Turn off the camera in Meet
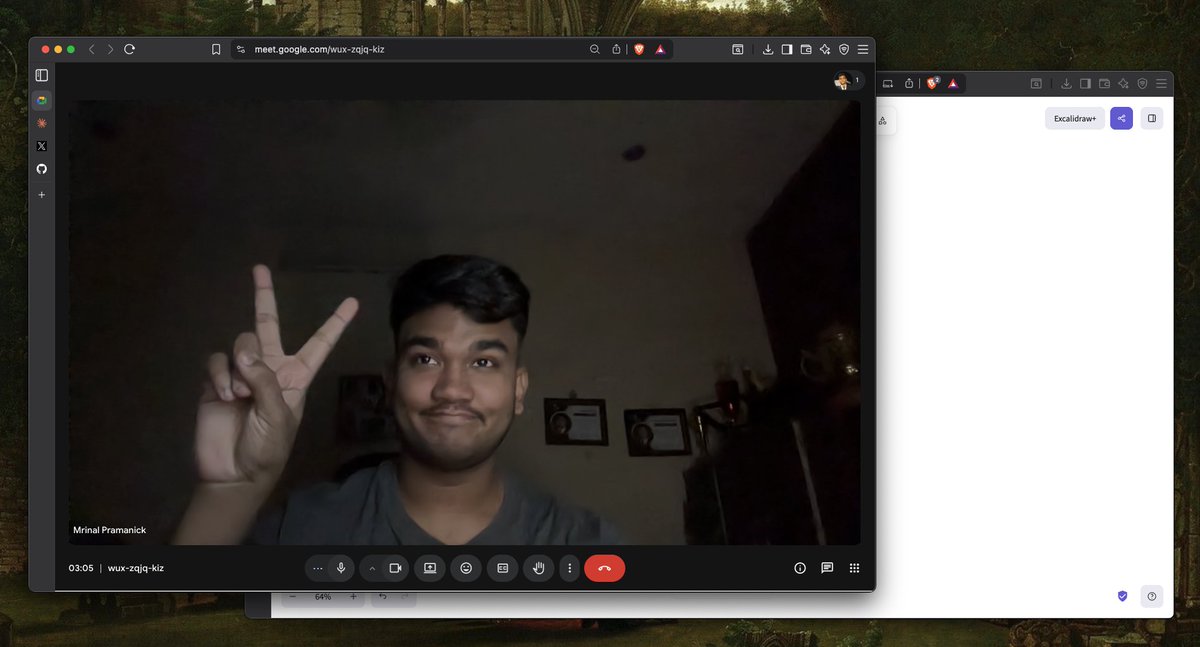1200x647 pixels. [x=395, y=568]
